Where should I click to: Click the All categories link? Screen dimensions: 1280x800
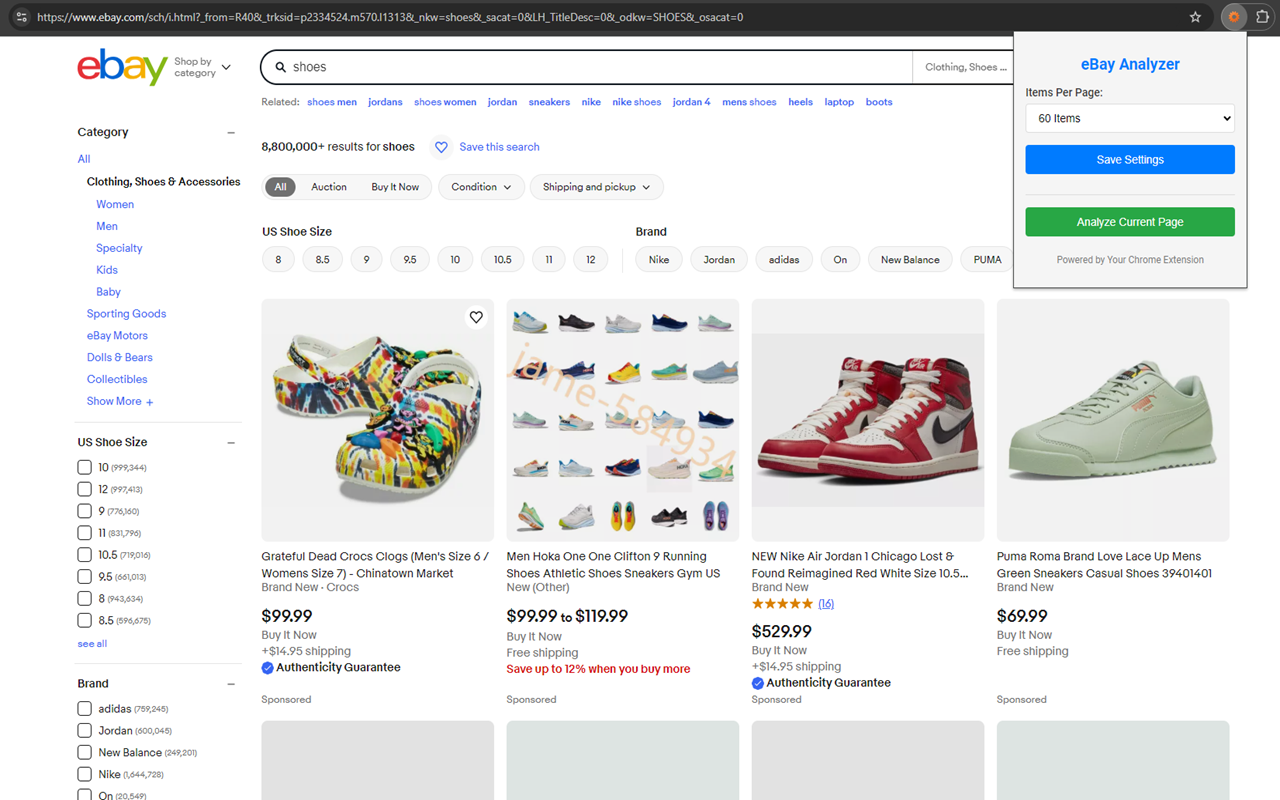tap(84, 159)
